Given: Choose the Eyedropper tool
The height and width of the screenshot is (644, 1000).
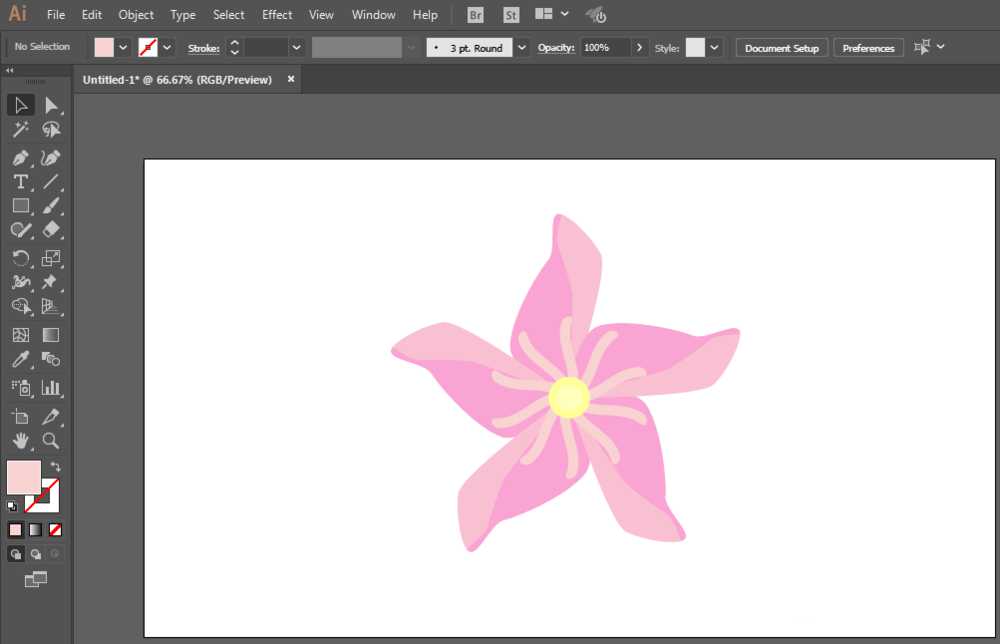Looking at the screenshot, I should (20, 360).
